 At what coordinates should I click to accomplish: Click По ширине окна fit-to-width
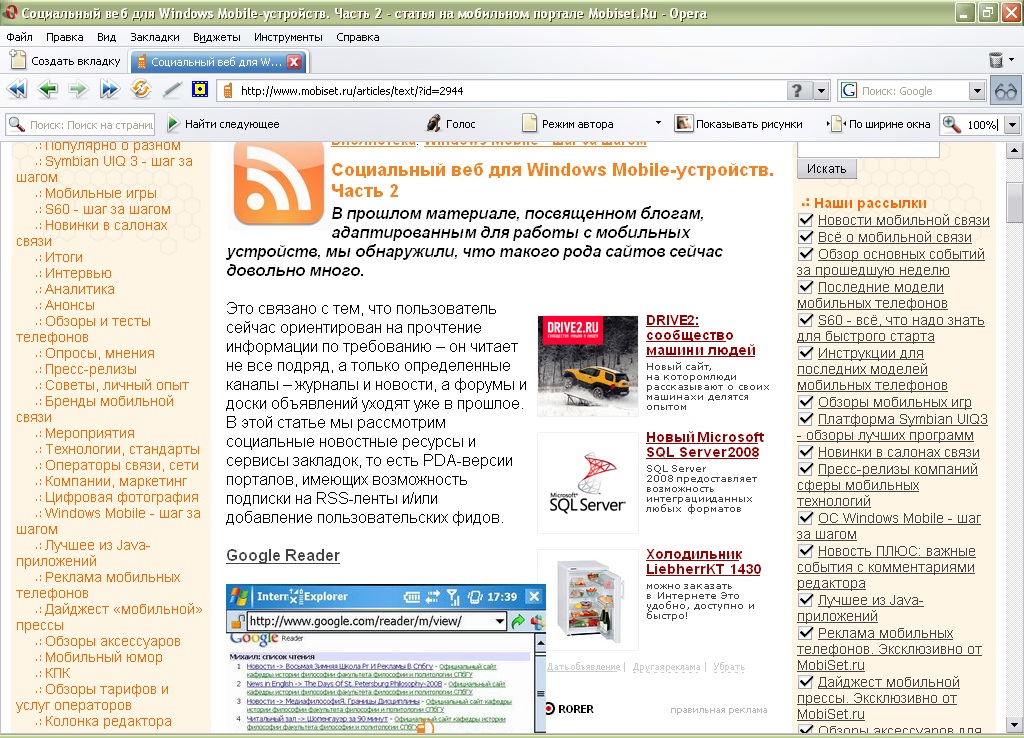click(880, 124)
